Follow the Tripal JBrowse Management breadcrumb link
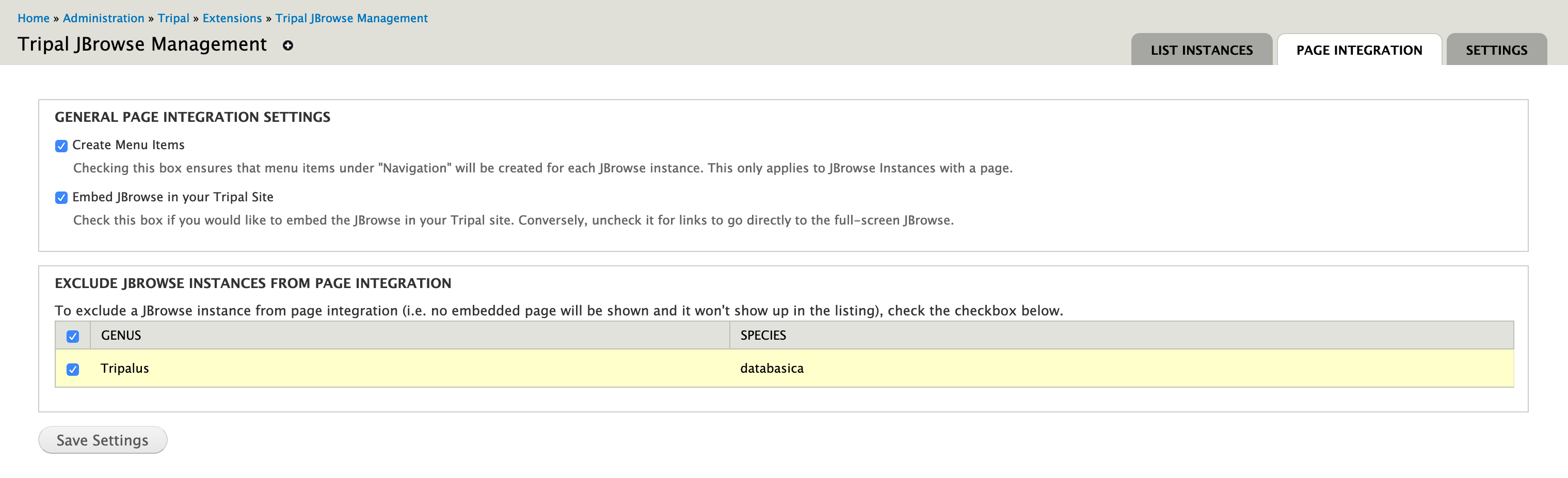Image resolution: width=1568 pixels, height=478 pixels. [351, 18]
